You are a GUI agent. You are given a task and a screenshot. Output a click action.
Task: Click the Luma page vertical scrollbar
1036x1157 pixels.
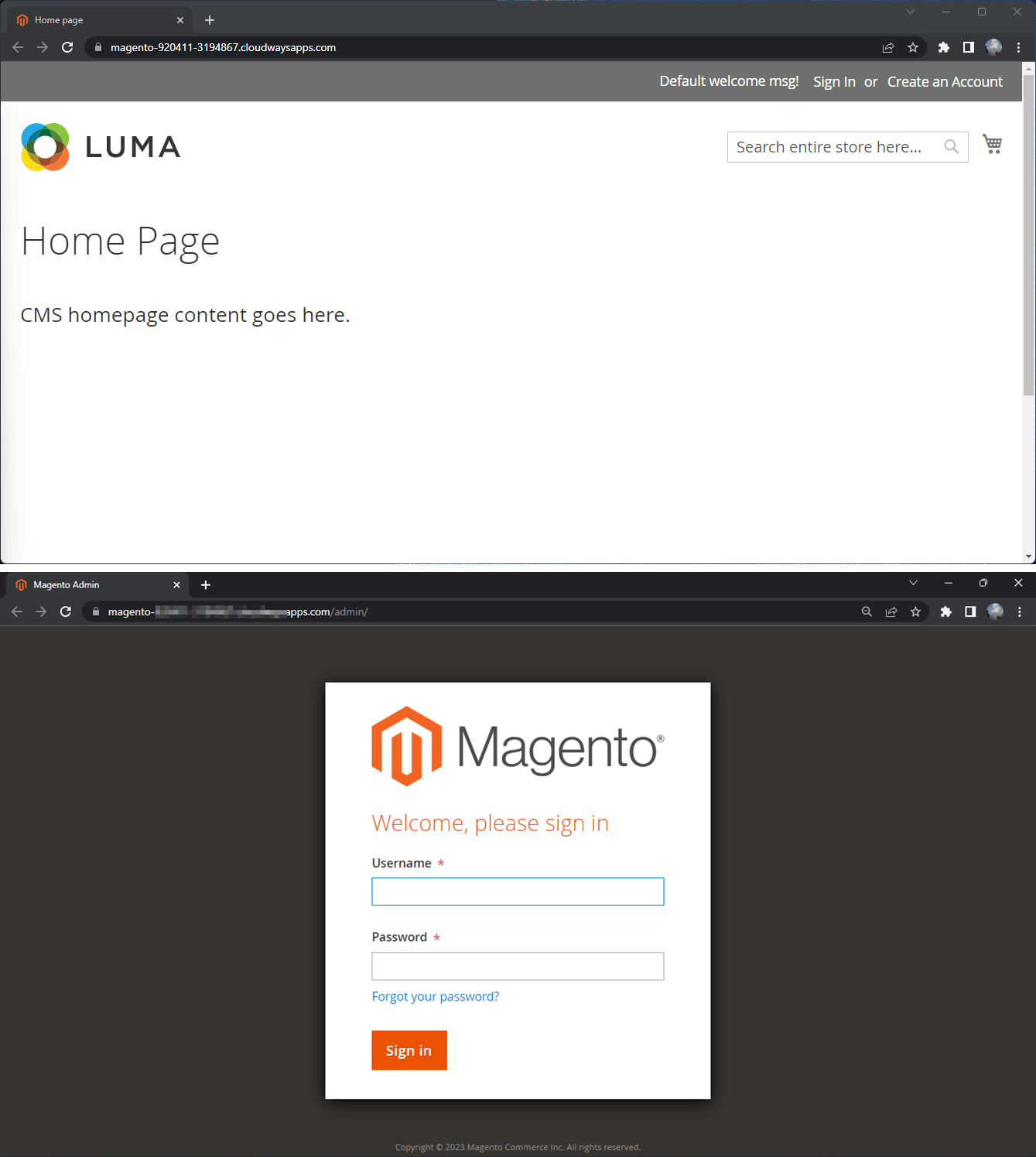pyautogui.click(x=1028, y=235)
